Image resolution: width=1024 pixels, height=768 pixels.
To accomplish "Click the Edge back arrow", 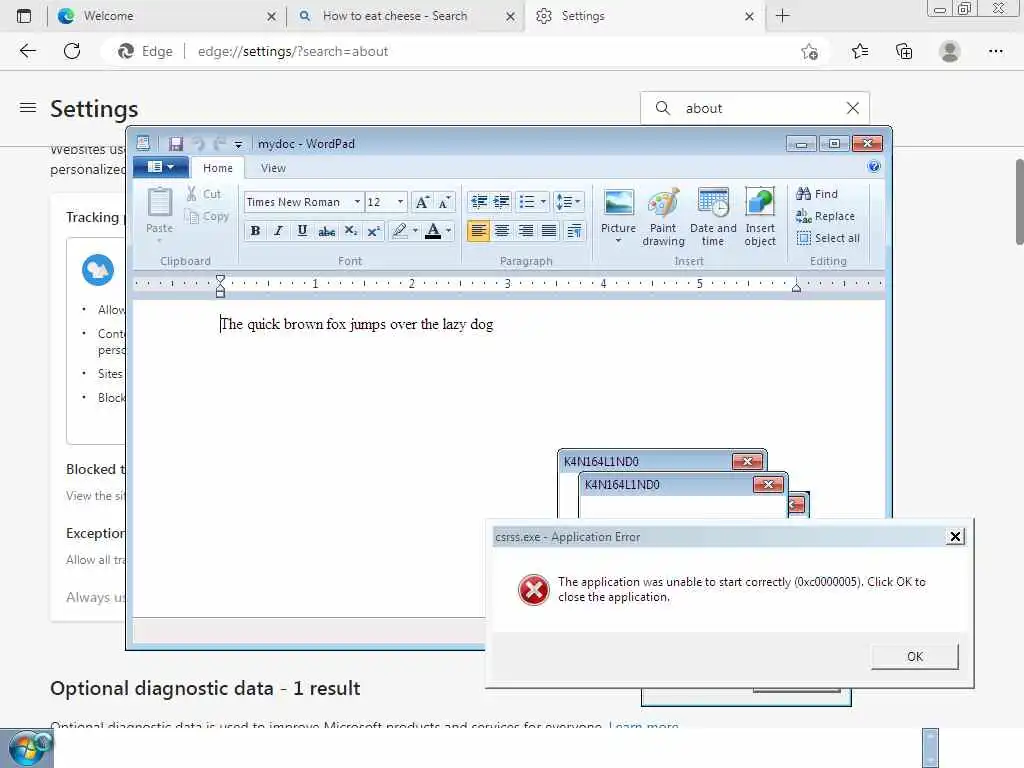I will coord(27,51).
